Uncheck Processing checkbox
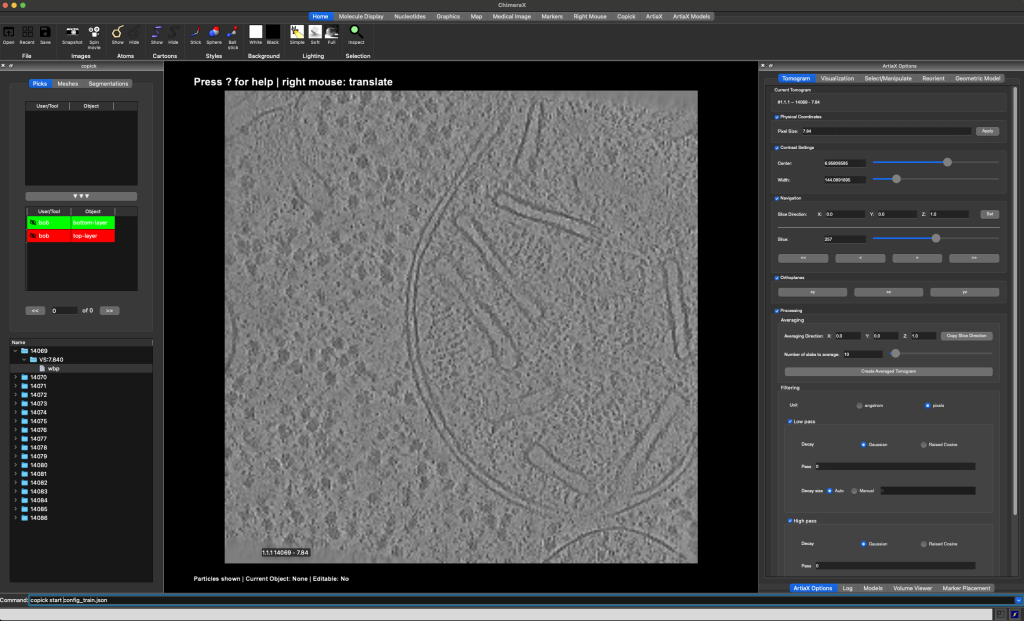Image resolution: width=1024 pixels, height=621 pixels. [776, 311]
